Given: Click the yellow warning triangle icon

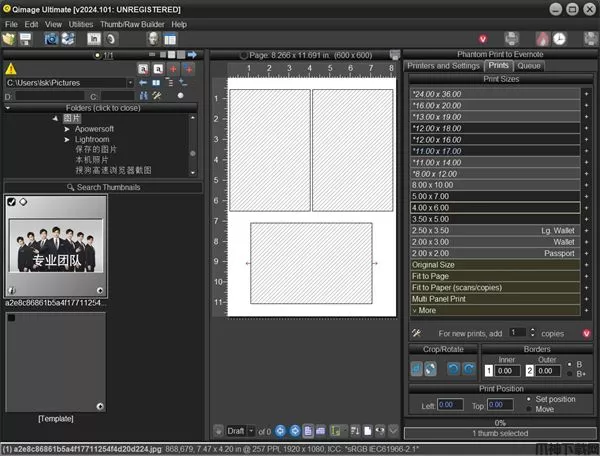Looking at the screenshot, I should click(11, 68).
